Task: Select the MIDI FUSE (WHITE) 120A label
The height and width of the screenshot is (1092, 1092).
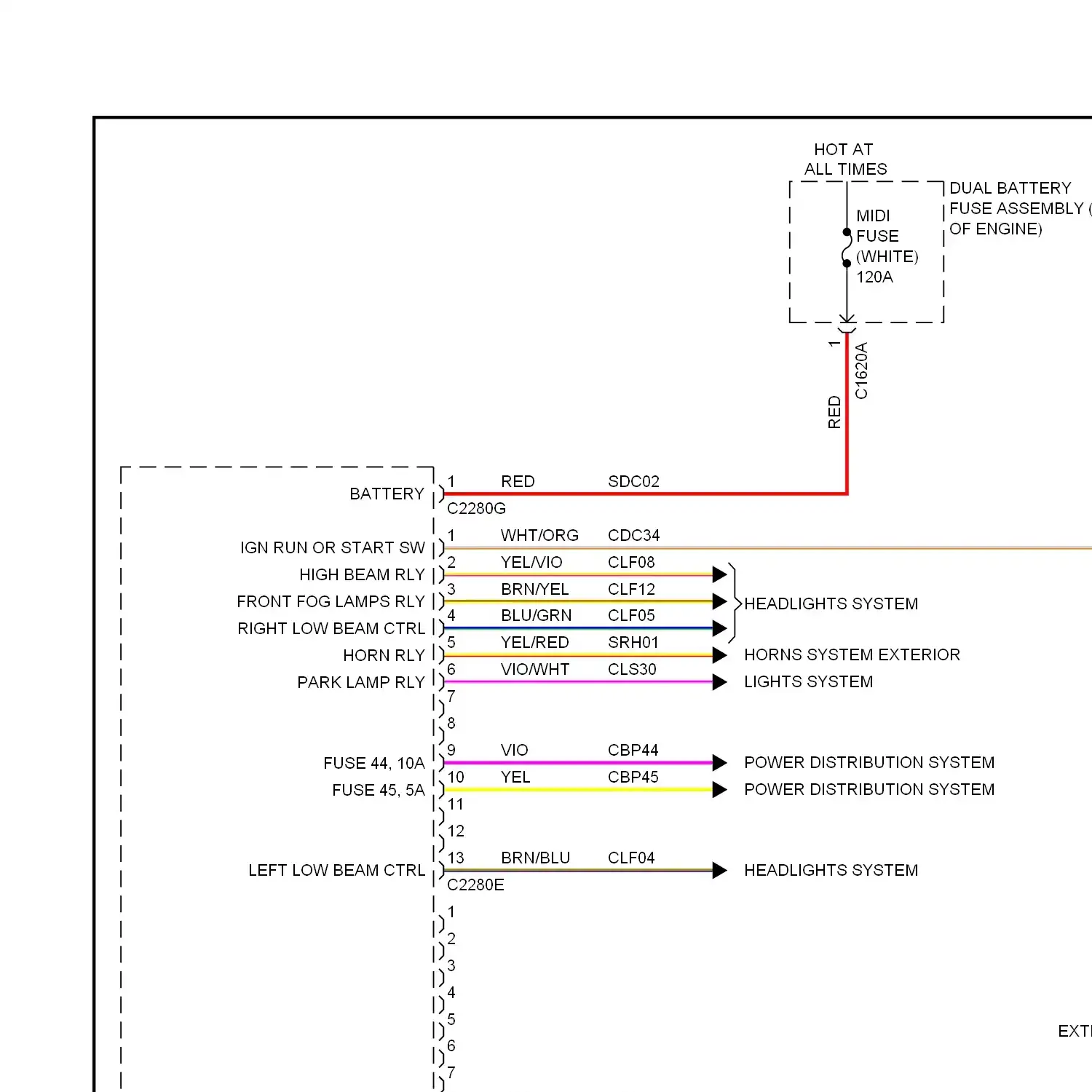Action: (x=887, y=246)
